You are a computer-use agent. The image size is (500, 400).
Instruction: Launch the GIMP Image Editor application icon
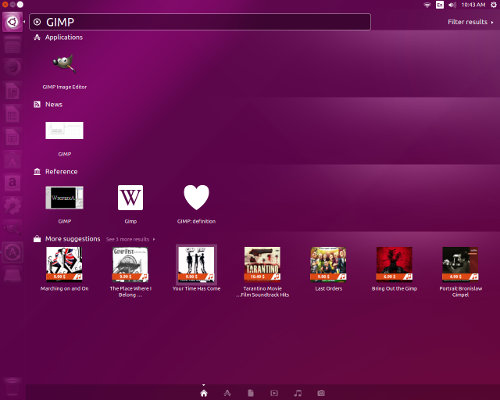coord(64,64)
